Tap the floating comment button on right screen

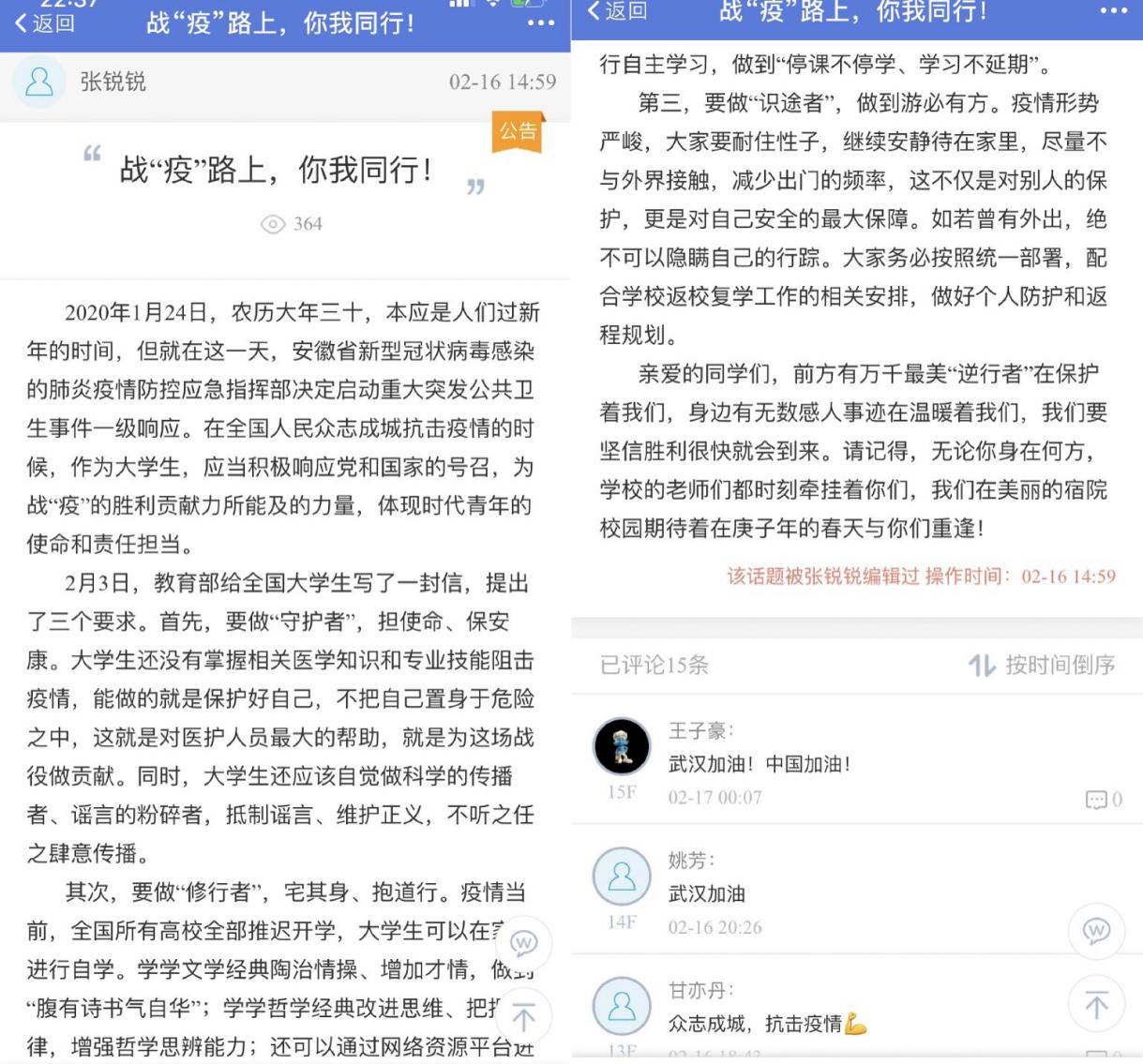pos(1095,931)
